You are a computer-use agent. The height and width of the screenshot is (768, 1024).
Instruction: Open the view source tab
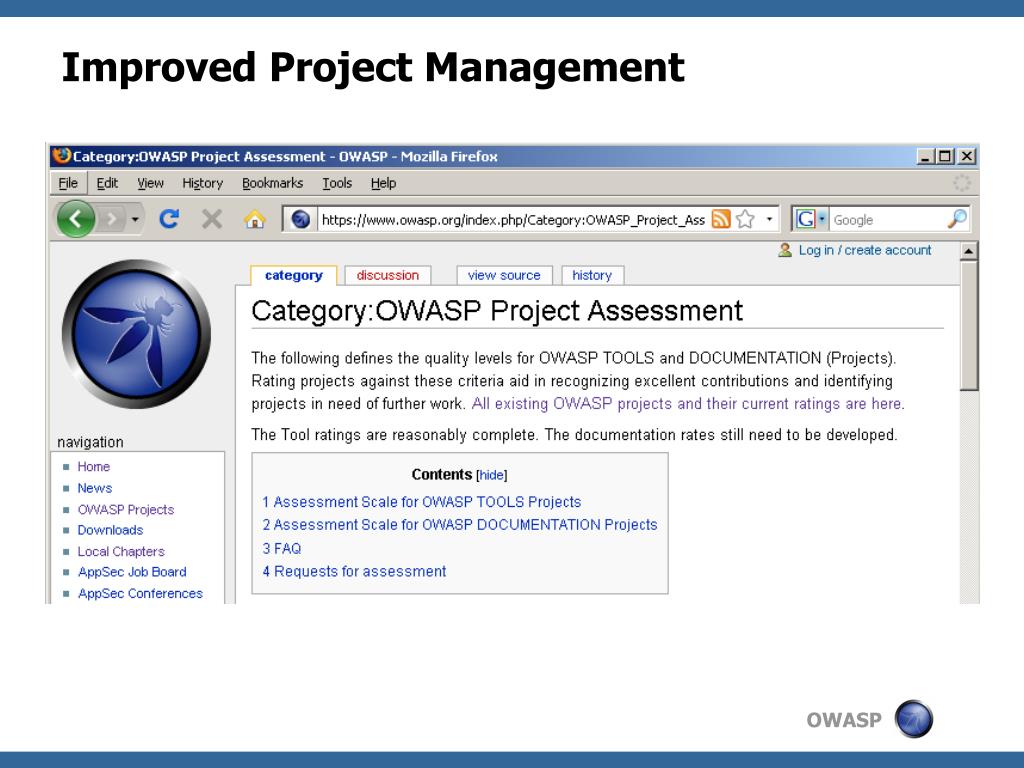click(504, 276)
